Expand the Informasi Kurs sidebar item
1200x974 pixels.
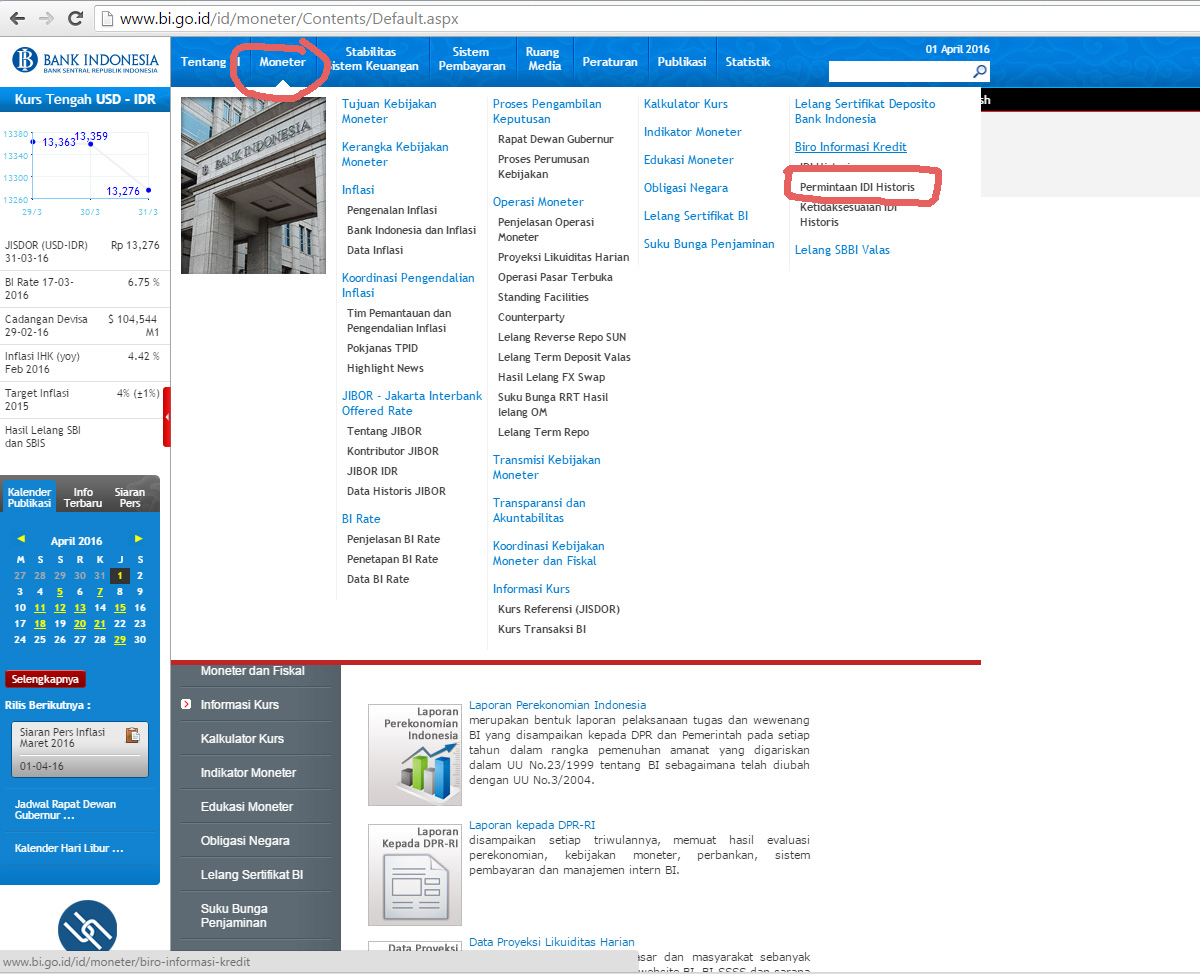pyautogui.click(x=186, y=705)
